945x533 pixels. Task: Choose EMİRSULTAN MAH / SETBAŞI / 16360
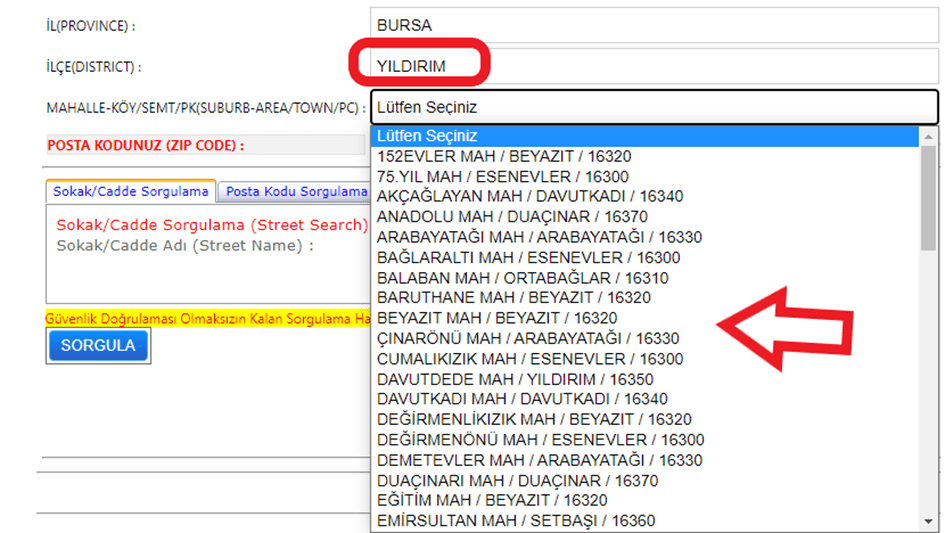pyautogui.click(x=516, y=521)
